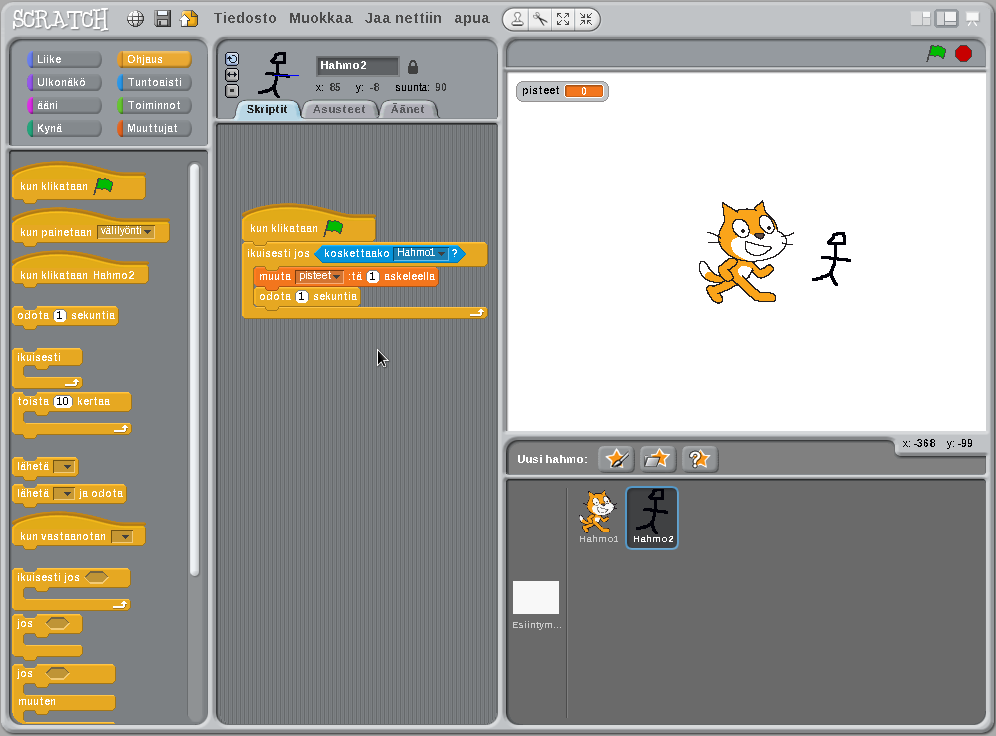Toggle the Hahmo2 sprite lock icon
Image resolution: width=996 pixels, height=736 pixels.
pos(413,67)
